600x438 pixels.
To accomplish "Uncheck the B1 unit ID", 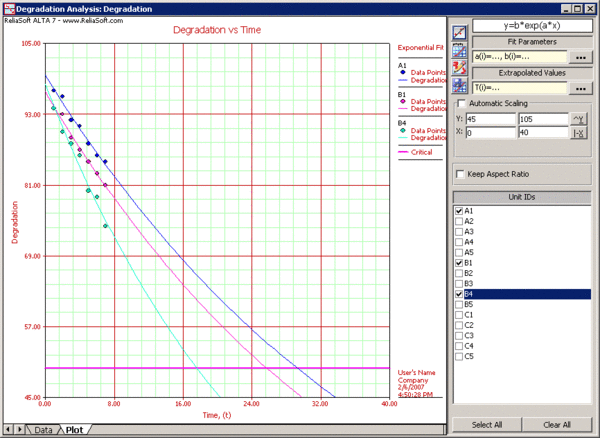I will [x=458, y=263].
